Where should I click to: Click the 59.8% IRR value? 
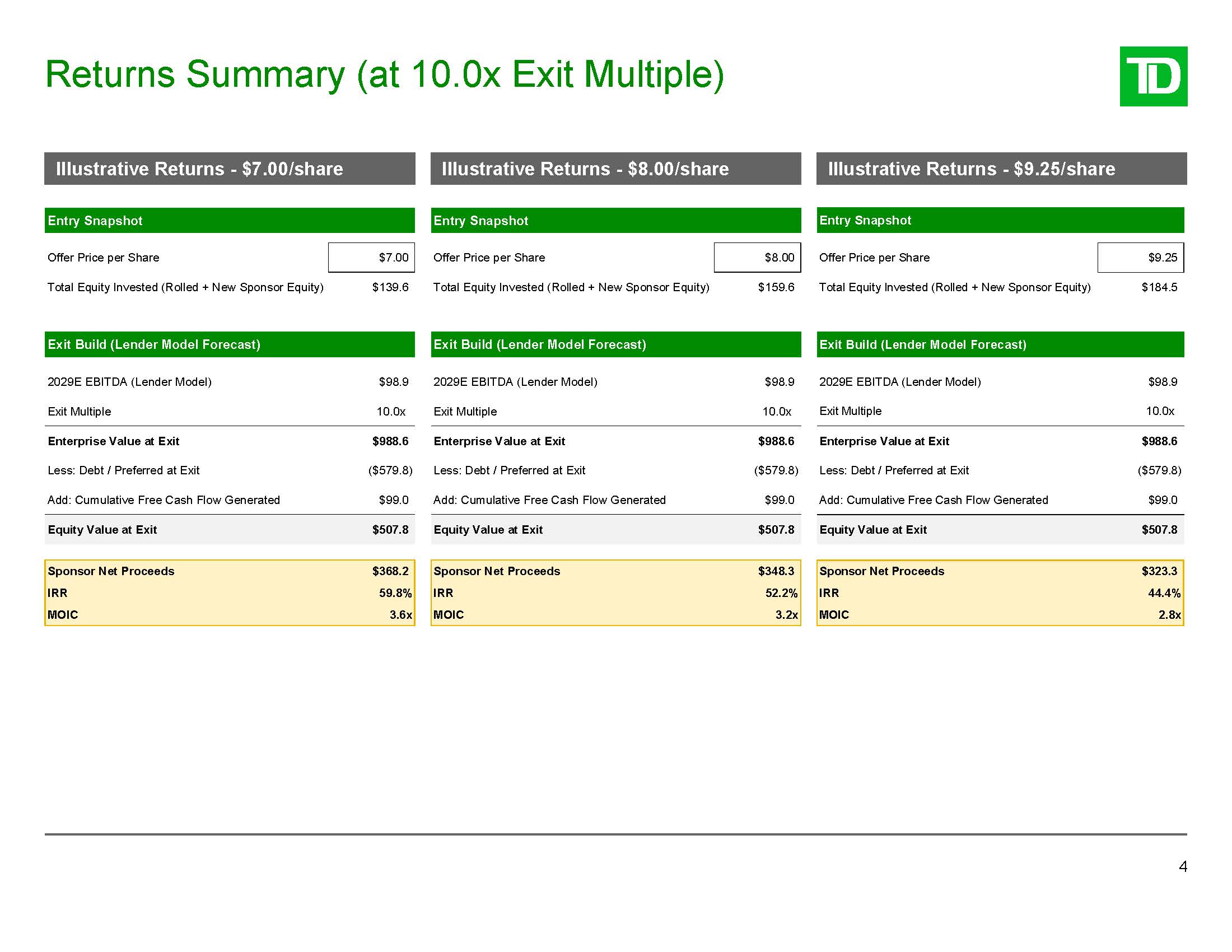395,593
